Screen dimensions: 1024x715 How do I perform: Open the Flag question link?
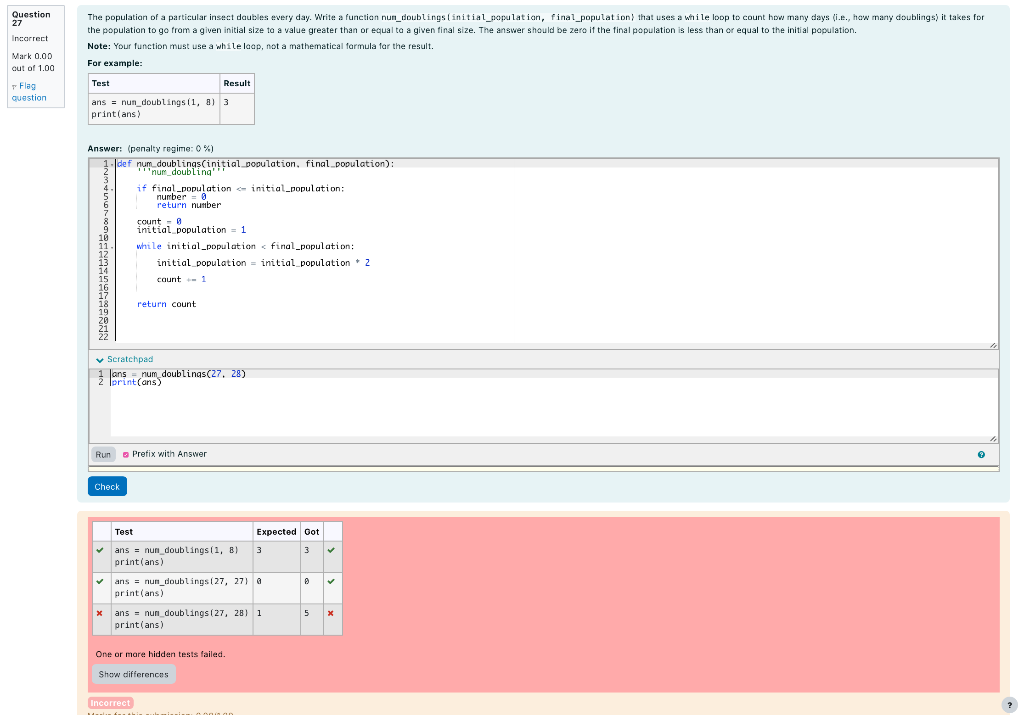[x=27, y=91]
